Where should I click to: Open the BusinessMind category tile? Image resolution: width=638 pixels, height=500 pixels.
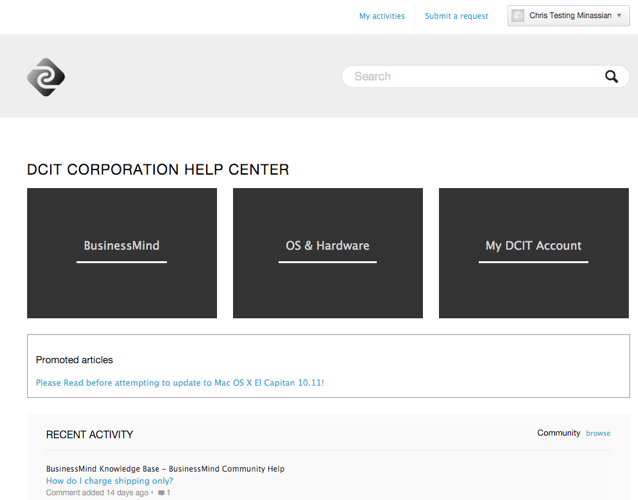122,253
